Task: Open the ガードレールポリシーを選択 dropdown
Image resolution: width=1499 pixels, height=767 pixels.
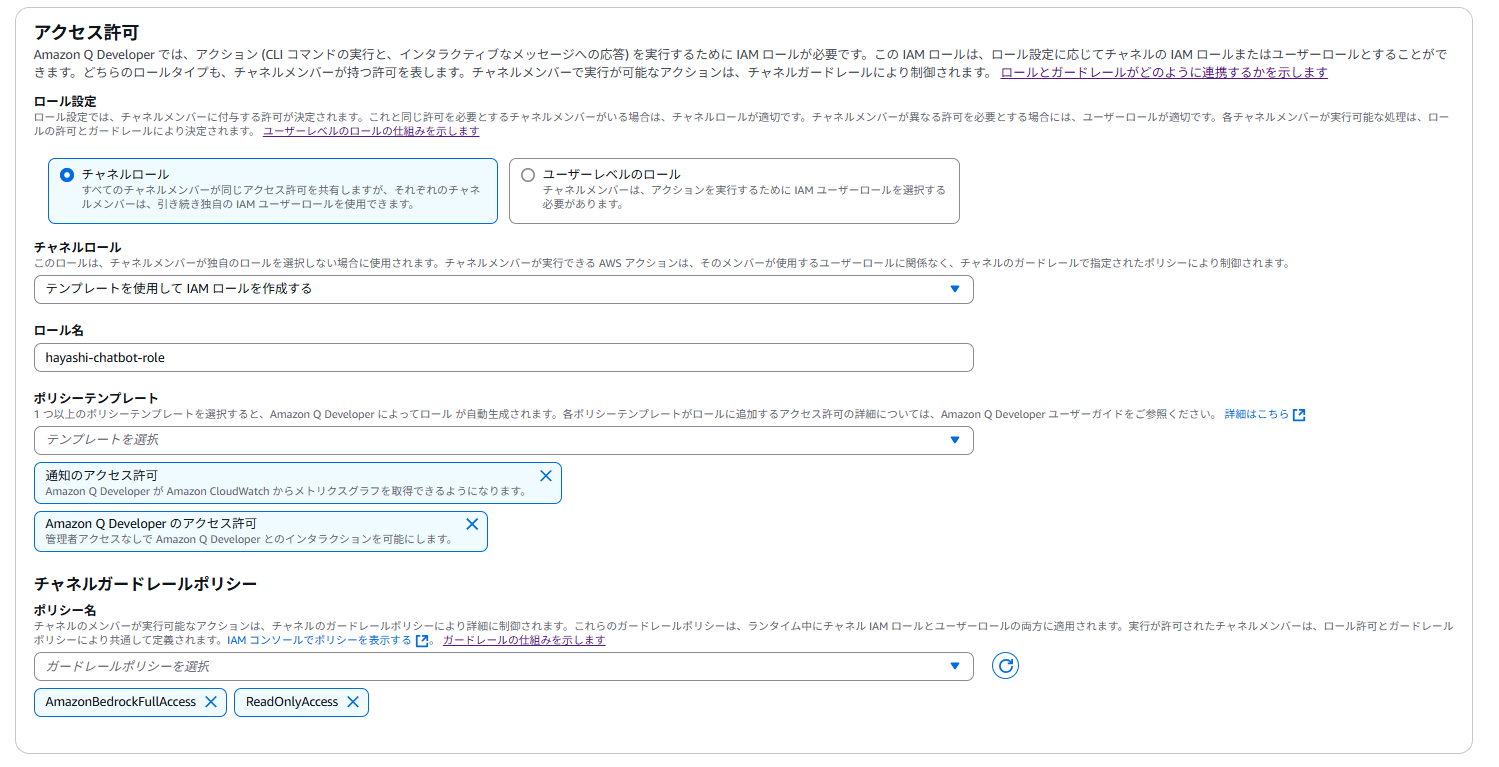Action: point(503,666)
